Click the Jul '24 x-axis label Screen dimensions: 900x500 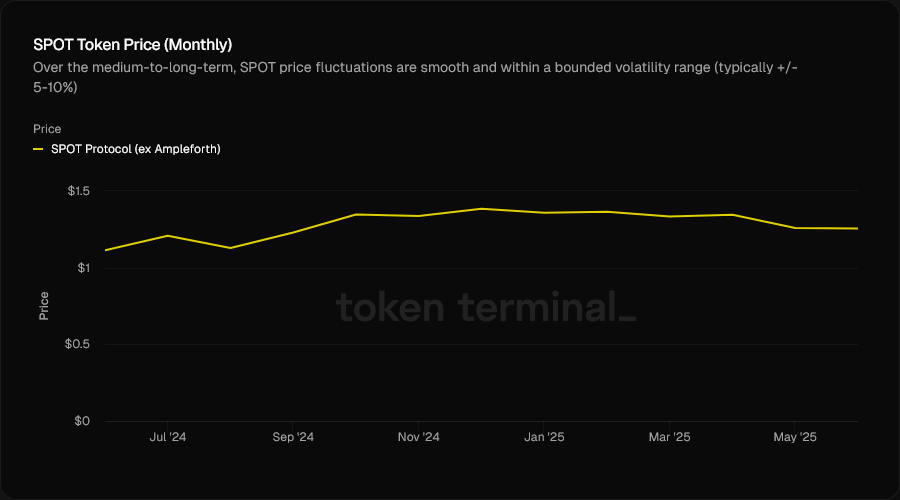click(x=167, y=437)
